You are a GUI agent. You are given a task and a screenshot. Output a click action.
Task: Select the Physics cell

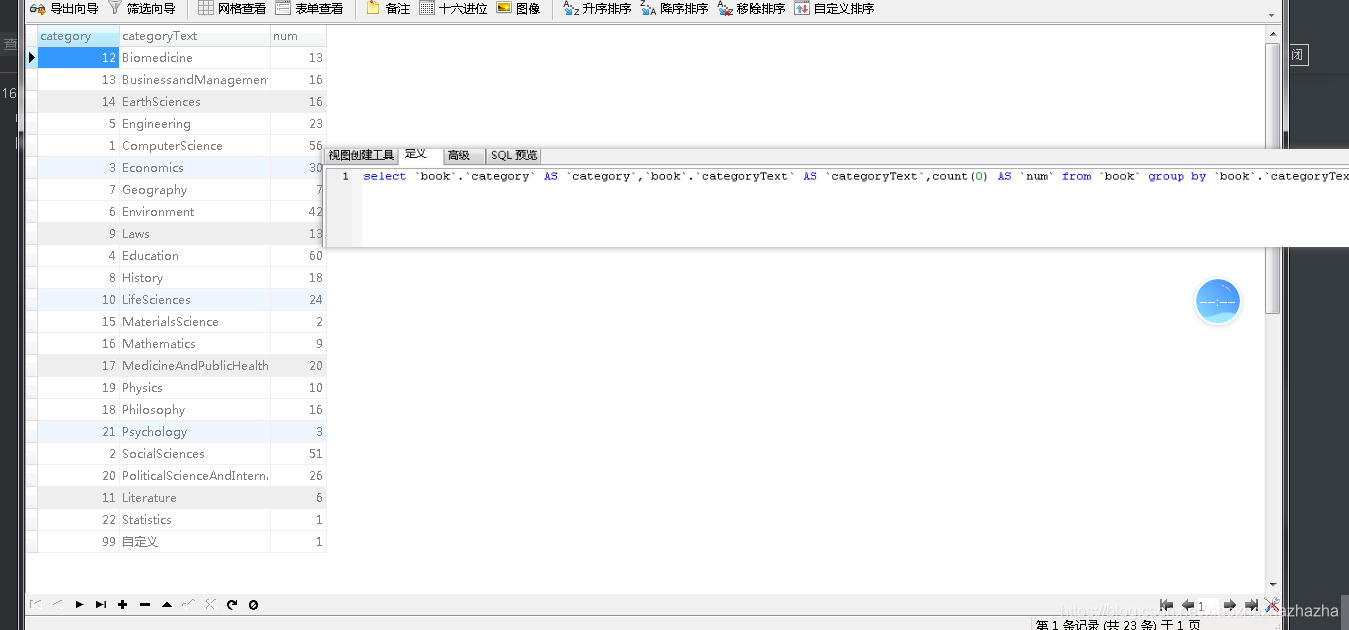(195, 388)
